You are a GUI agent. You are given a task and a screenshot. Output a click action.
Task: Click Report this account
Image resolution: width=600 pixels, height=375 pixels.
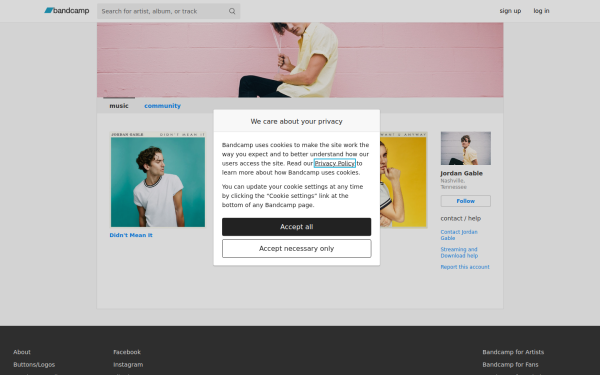[465, 267]
